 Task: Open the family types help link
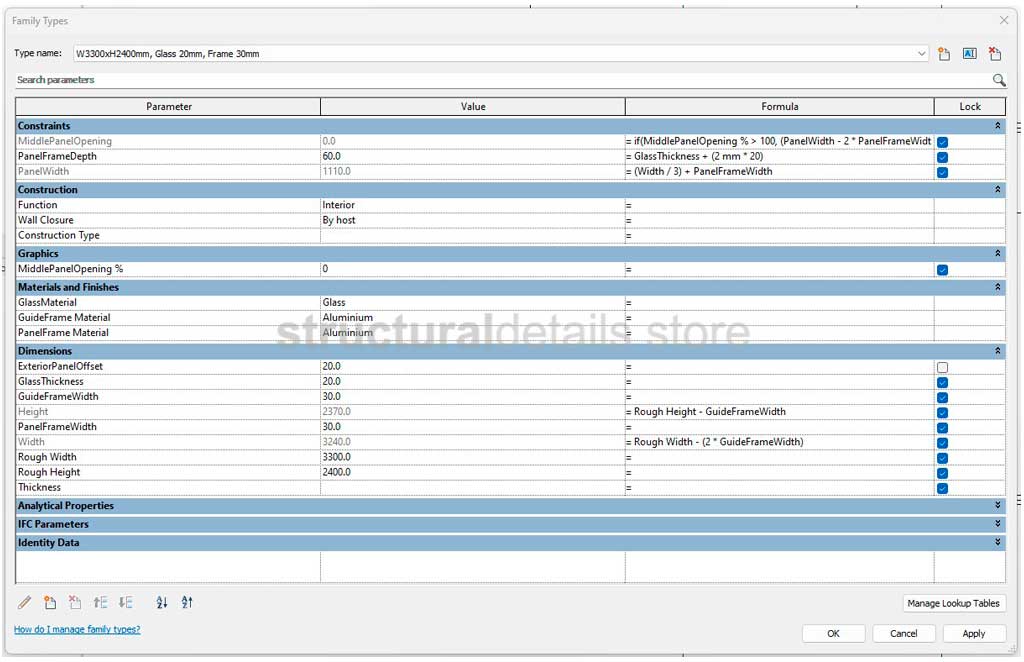(77, 629)
